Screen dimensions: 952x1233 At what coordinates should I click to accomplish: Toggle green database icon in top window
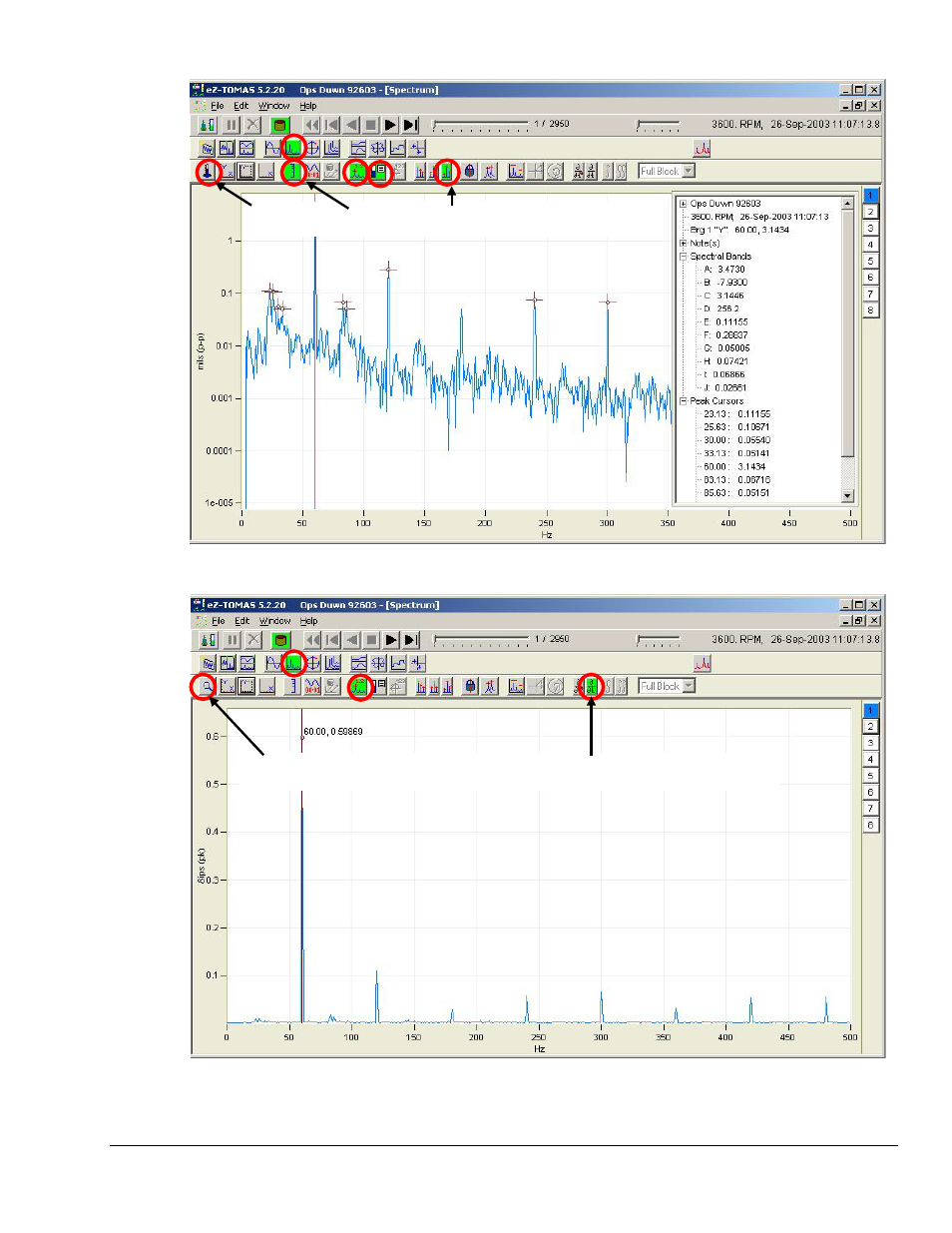click(279, 125)
